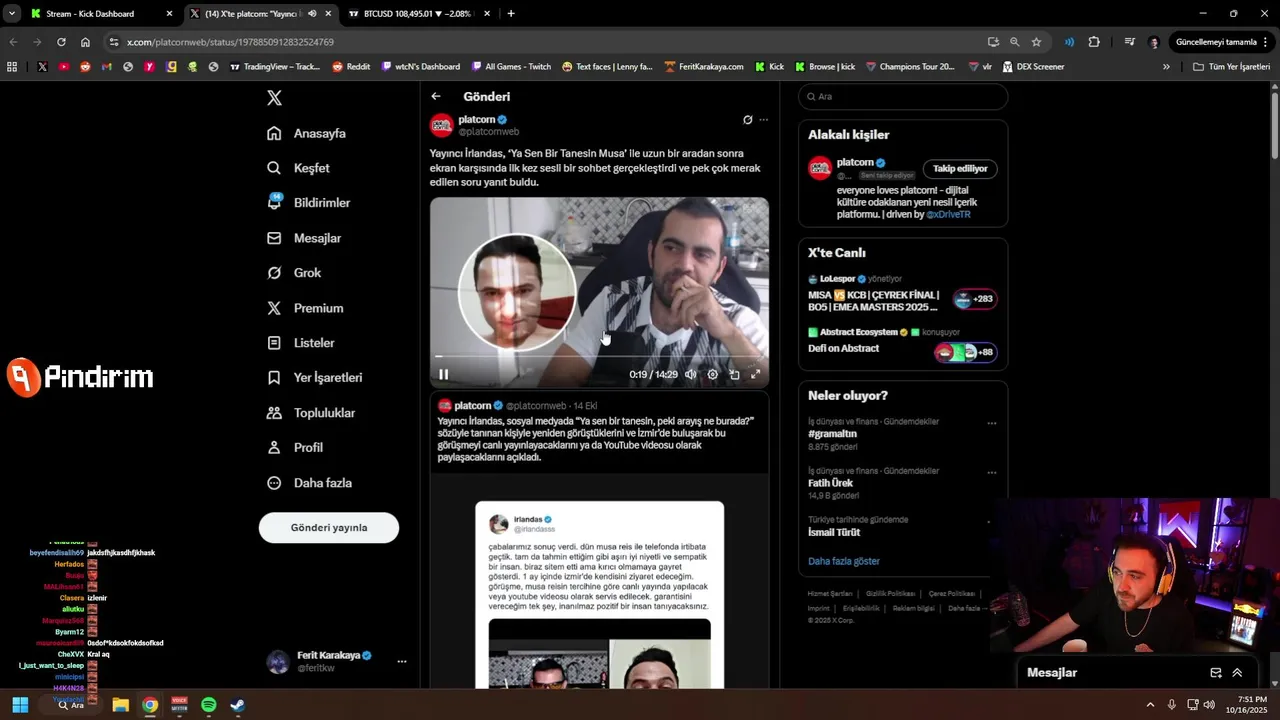This screenshot has width=1280, height=720.
Task: Show hidden system tray icons
Action: click(1150, 705)
